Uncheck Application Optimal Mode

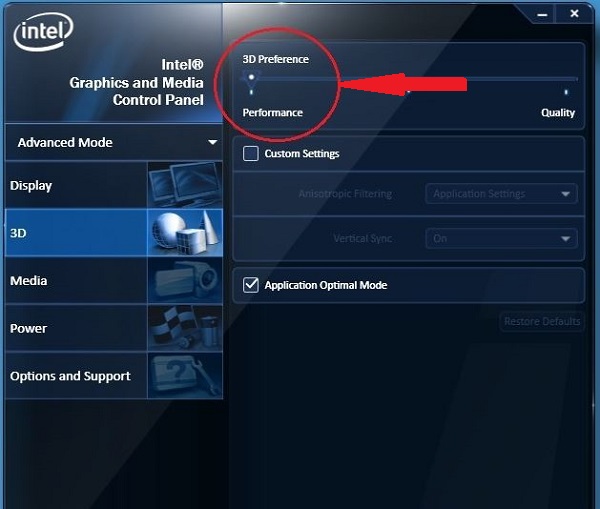pyautogui.click(x=251, y=285)
